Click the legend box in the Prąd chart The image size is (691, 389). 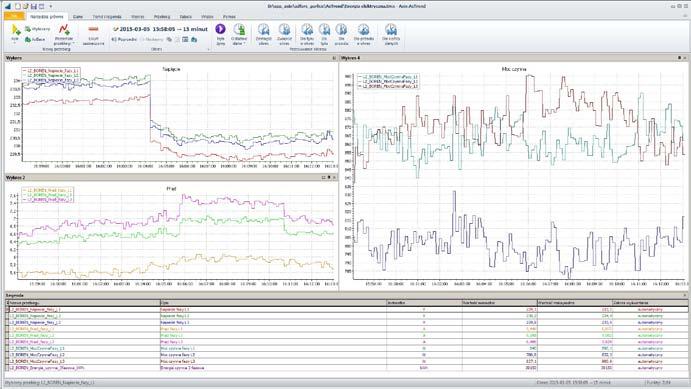click(x=48, y=195)
